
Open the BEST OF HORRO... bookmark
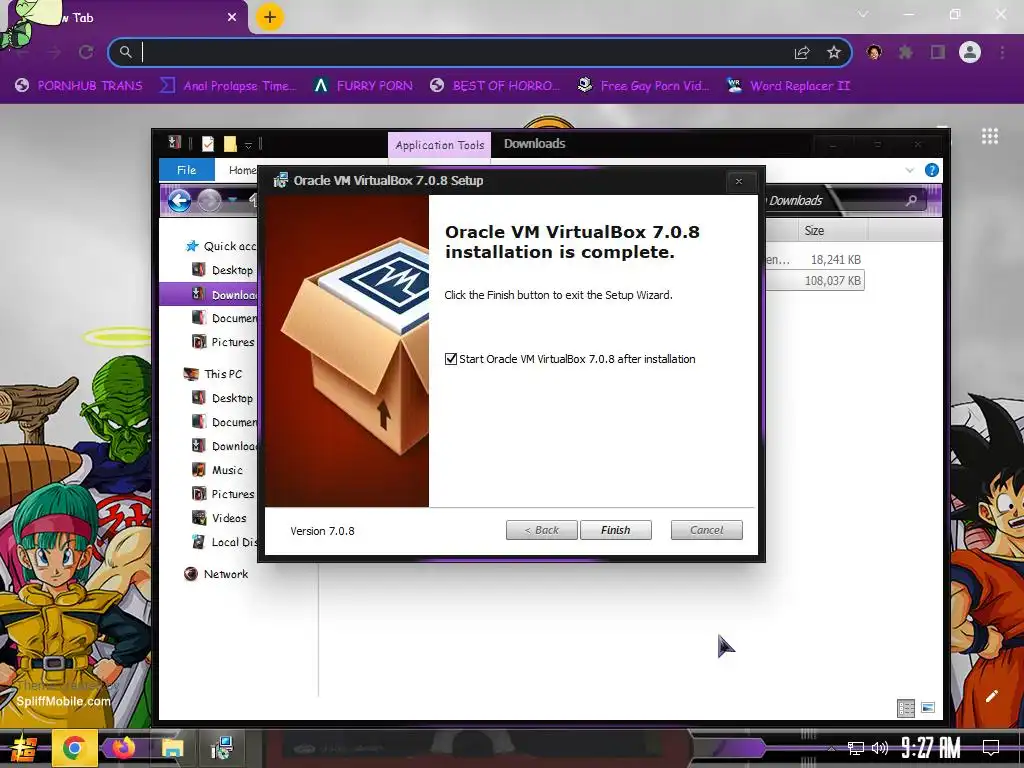(x=494, y=86)
